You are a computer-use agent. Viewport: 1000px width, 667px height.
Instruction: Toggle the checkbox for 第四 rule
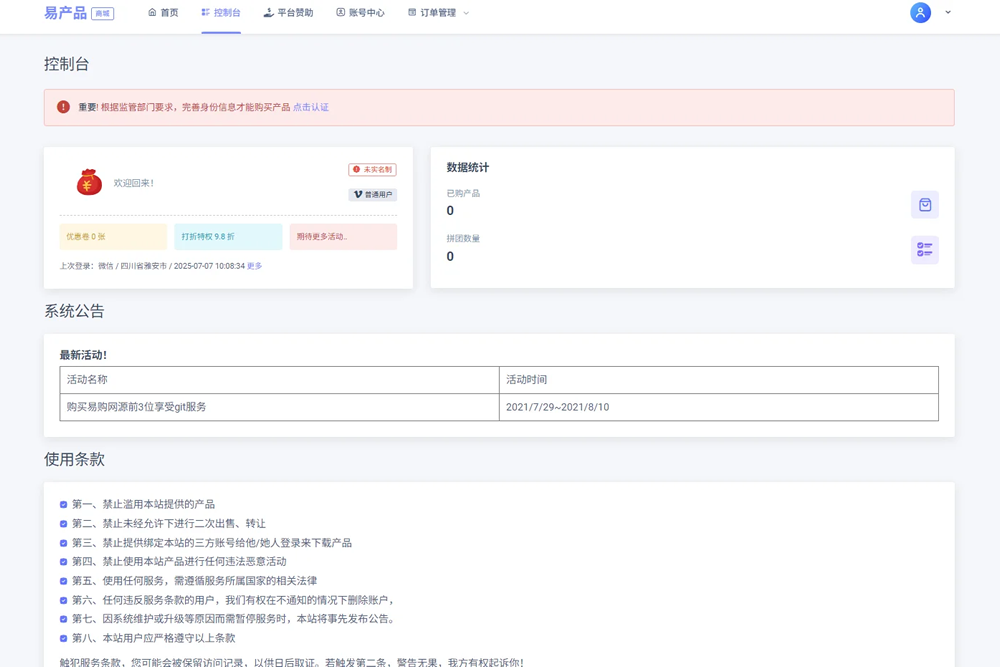click(x=64, y=562)
